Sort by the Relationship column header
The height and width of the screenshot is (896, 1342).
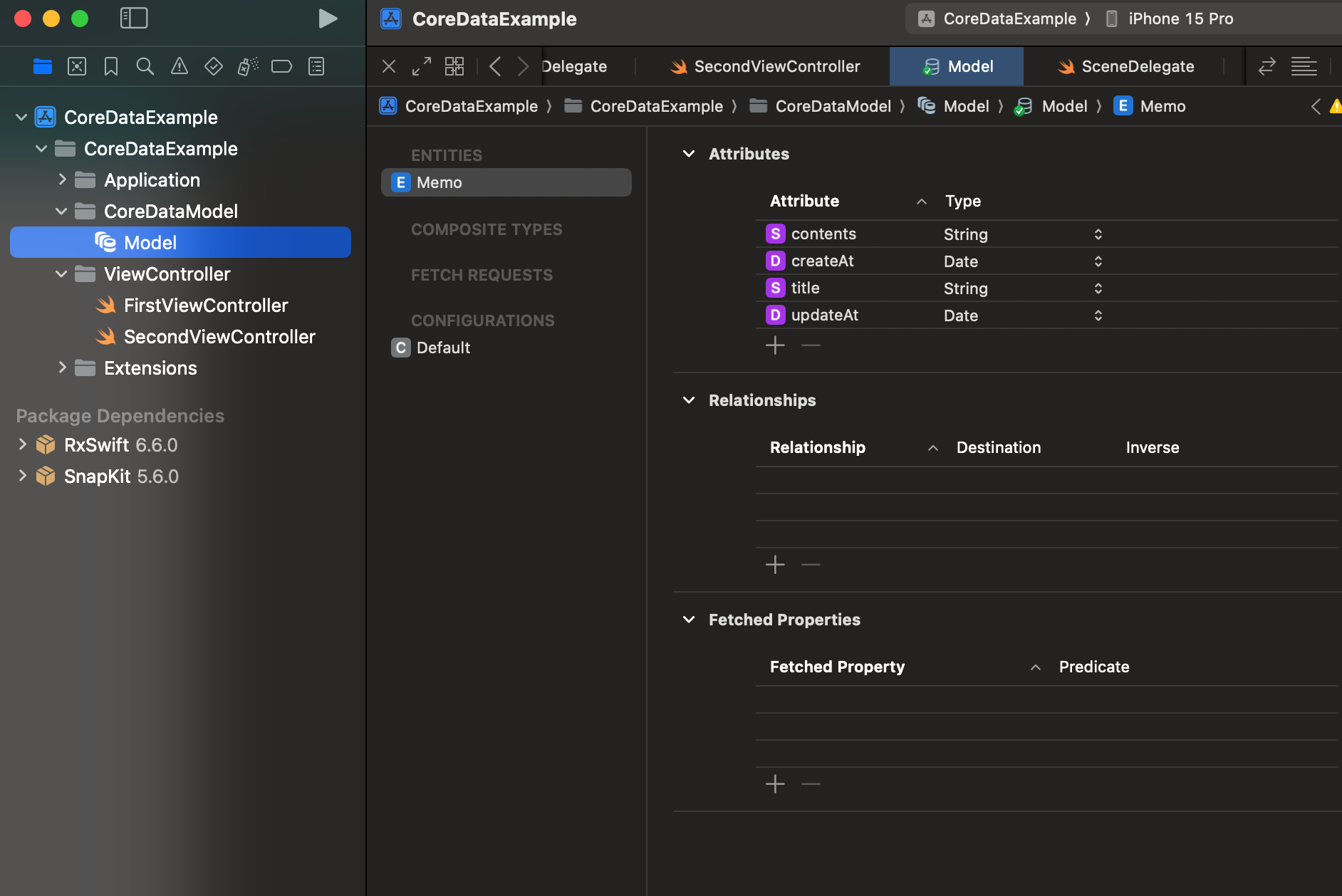tap(853, 447)
